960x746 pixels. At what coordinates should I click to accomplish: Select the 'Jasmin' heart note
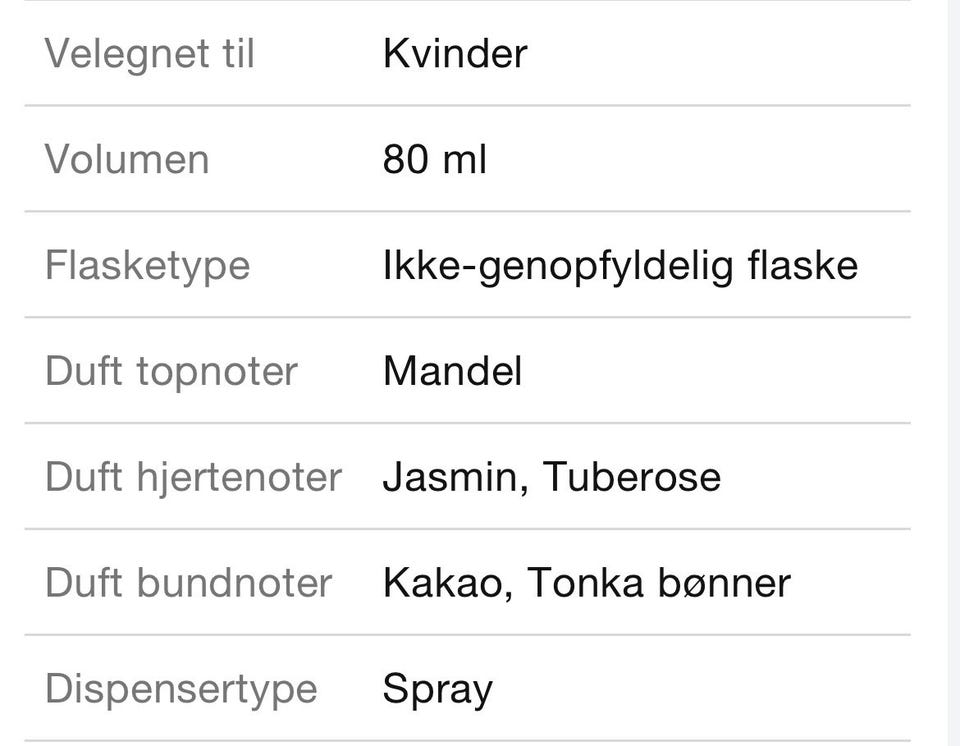coord(455,477)
